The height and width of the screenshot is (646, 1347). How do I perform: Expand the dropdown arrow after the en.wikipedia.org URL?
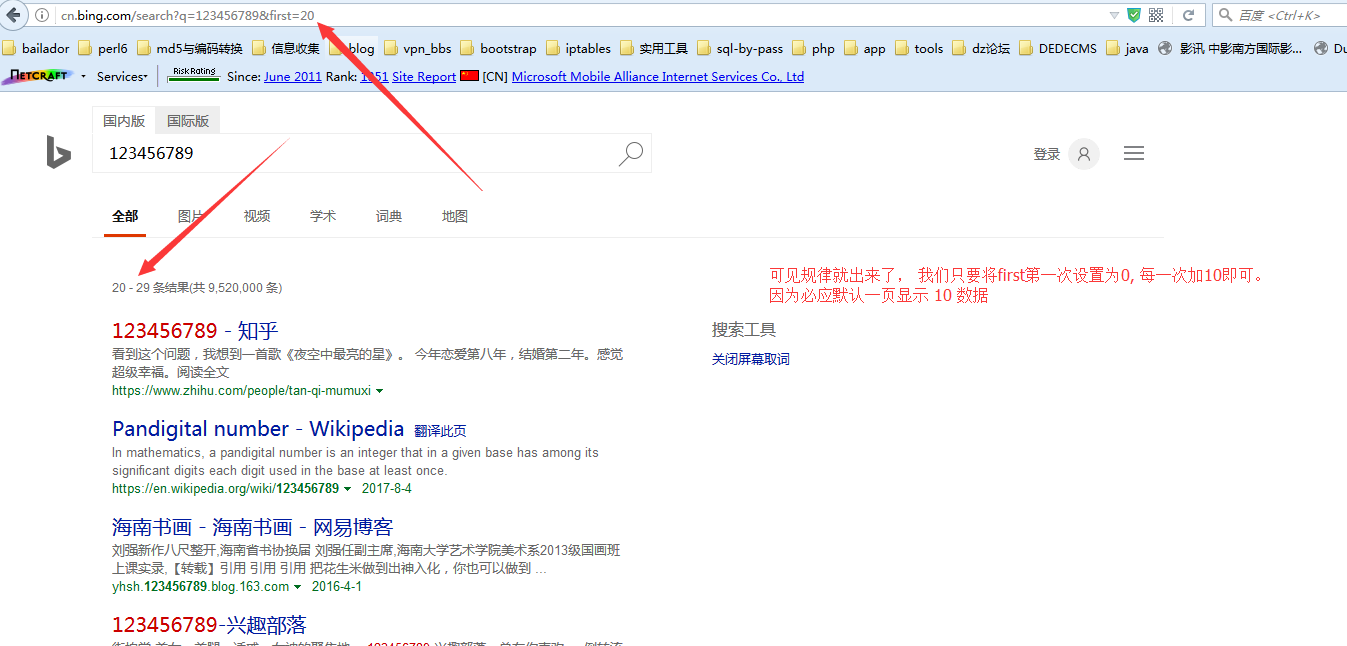click(x=347, y=489)
